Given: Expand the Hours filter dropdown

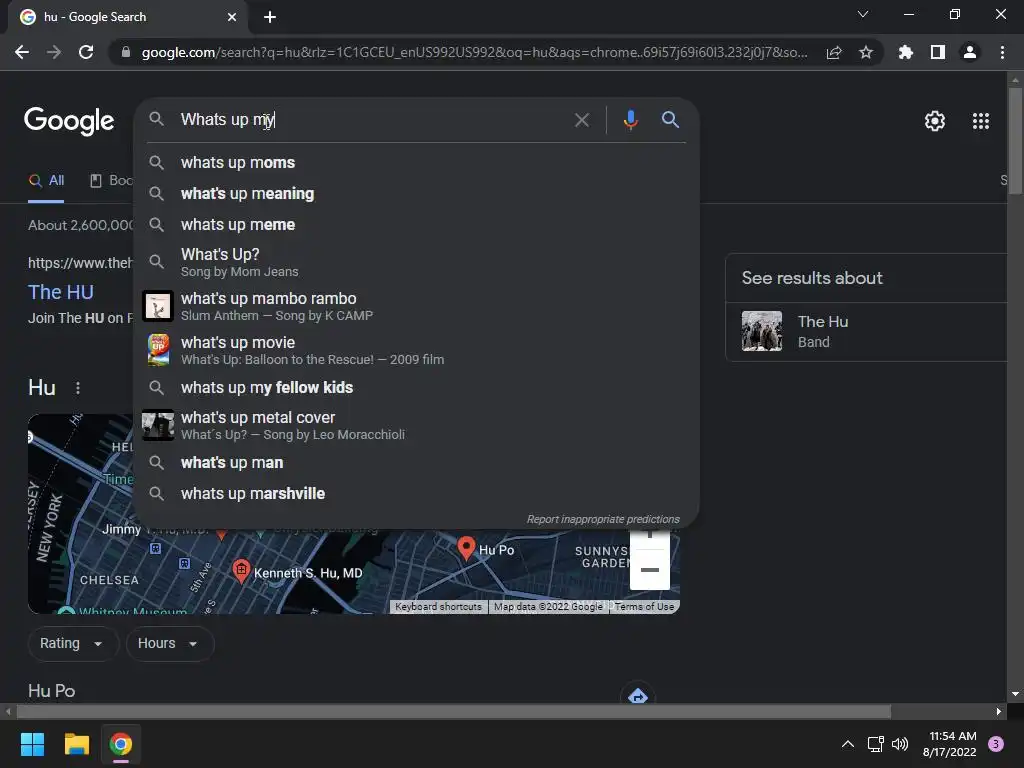Looking at the screenshot, I should tap(170, 644).
